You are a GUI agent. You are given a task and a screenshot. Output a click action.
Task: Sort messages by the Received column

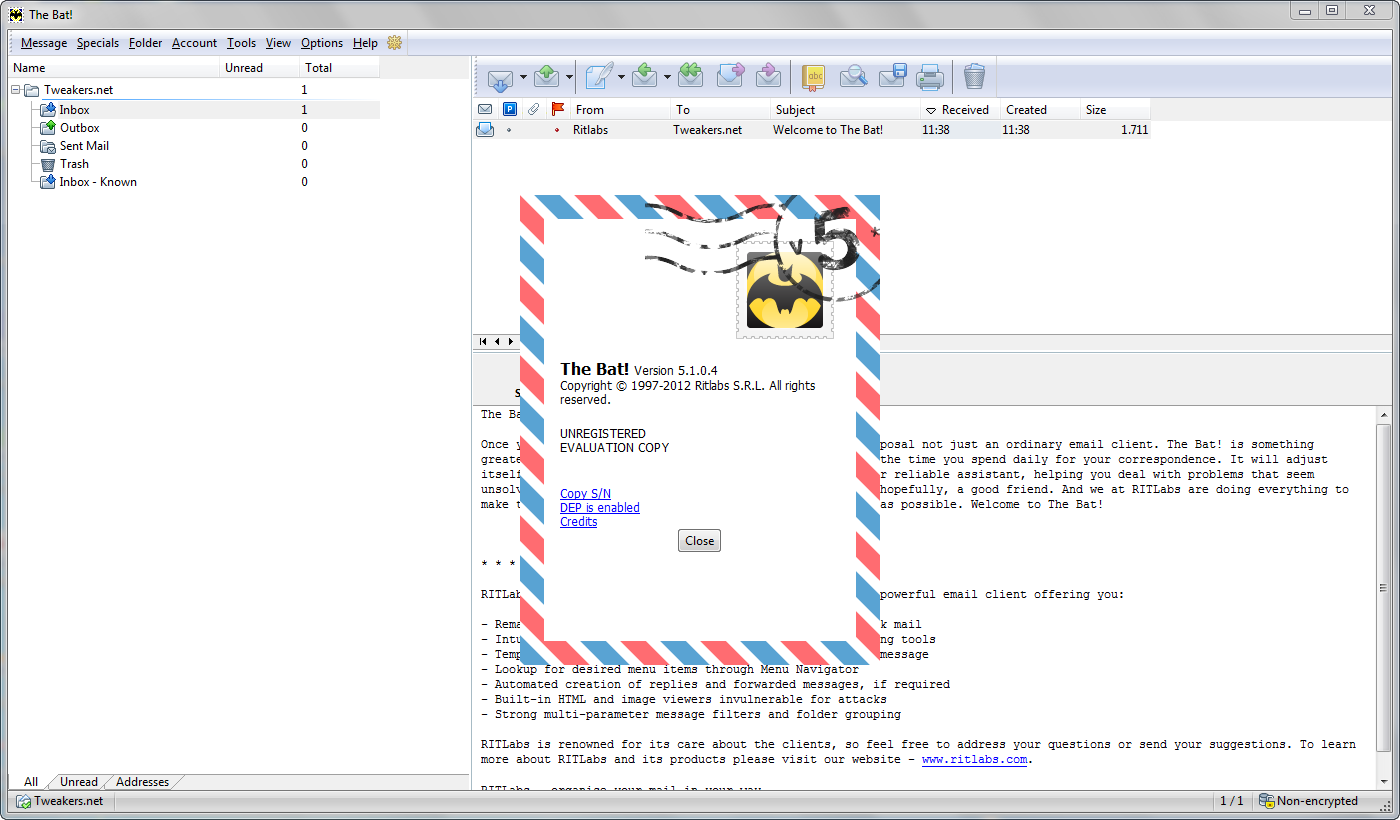(x=960, y=110)
